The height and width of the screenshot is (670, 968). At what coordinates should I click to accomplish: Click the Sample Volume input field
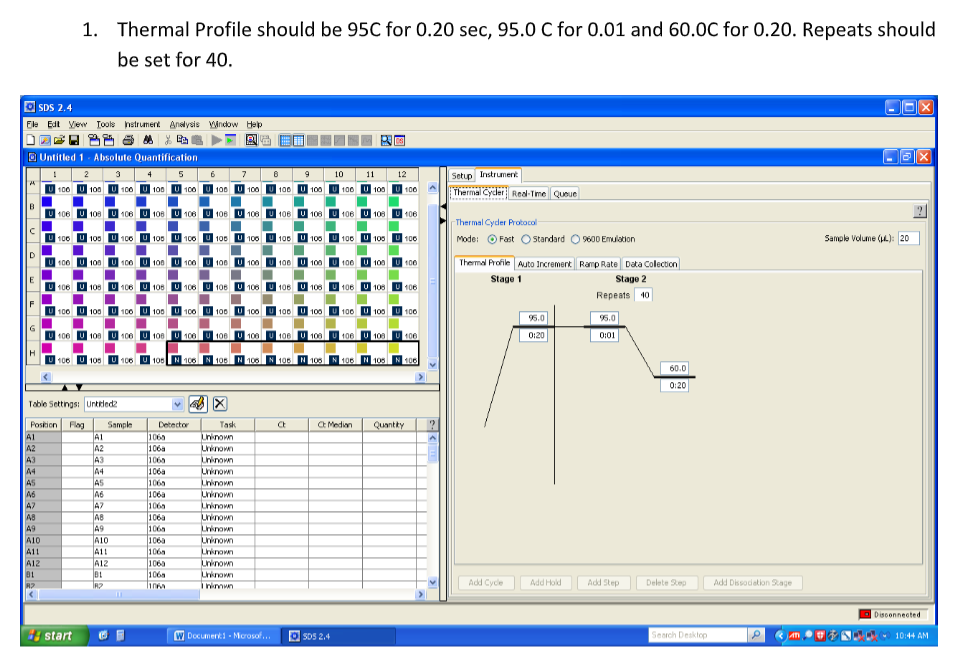(908, 238)
